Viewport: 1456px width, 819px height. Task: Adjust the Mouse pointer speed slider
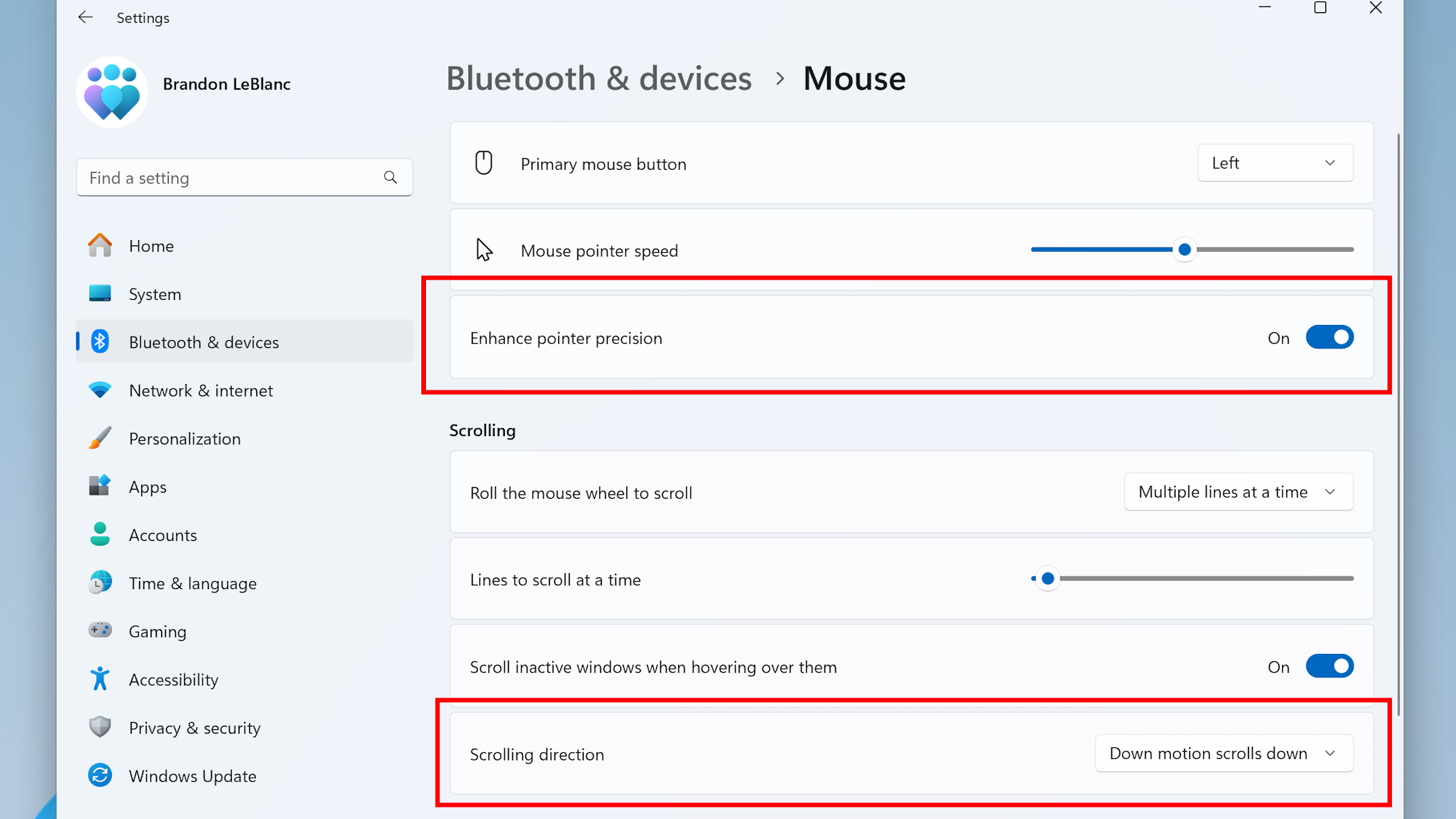(1184, 249)
